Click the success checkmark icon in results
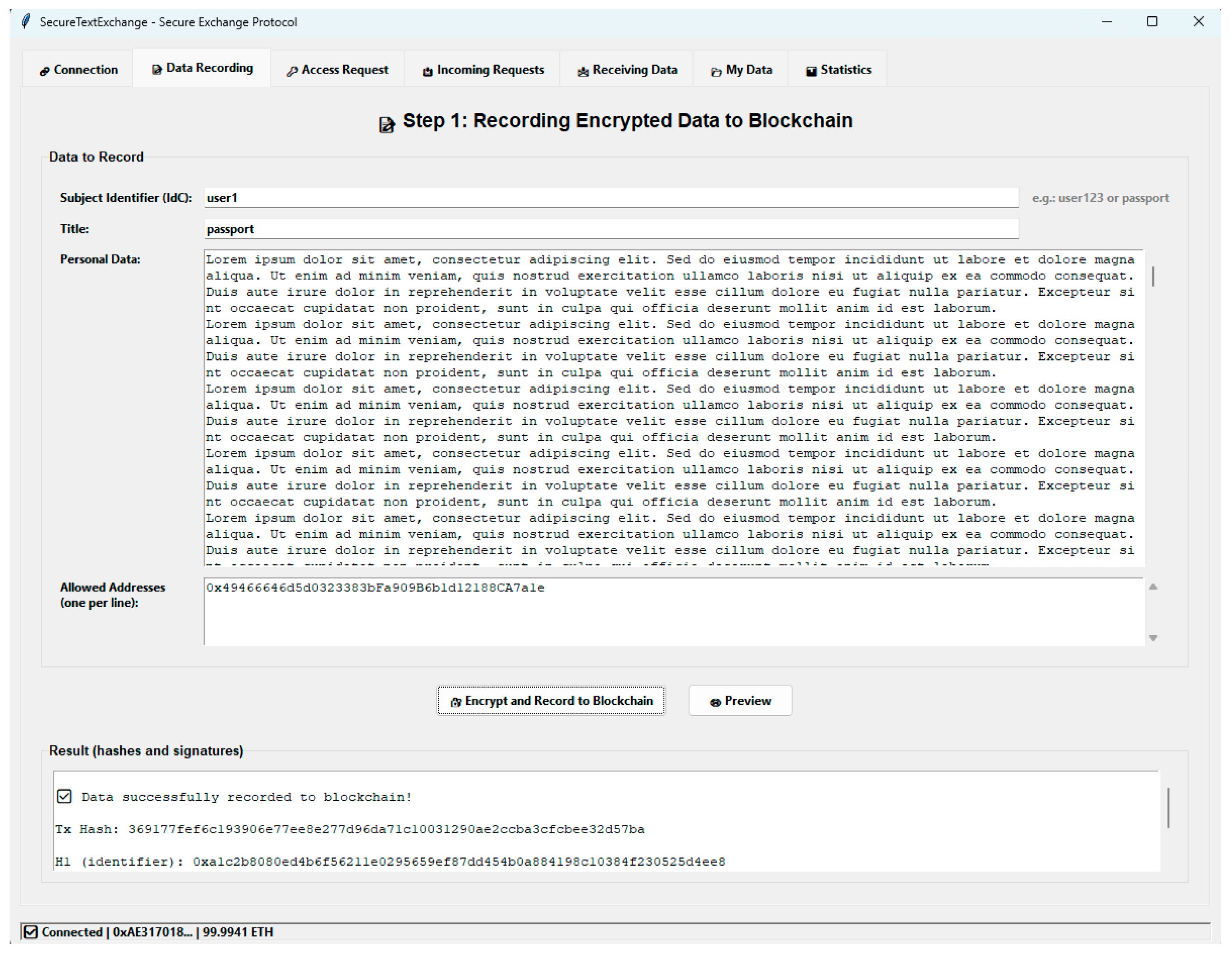Screen dimensions: 1232x955 (64, 796)
